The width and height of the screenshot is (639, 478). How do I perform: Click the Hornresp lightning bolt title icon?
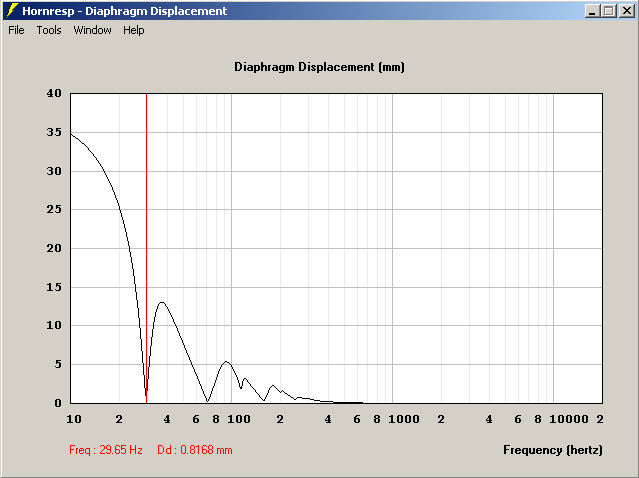[12, 11]
